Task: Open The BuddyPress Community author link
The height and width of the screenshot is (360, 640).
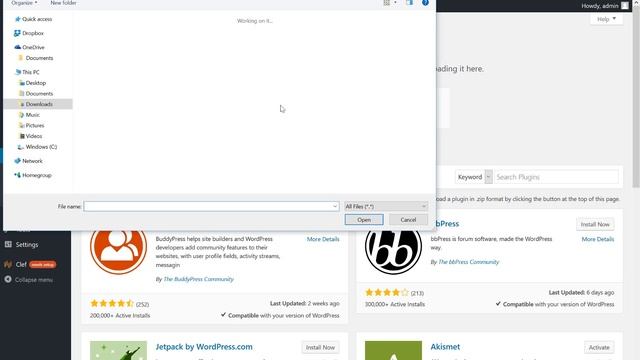Action: coord(198,279)
